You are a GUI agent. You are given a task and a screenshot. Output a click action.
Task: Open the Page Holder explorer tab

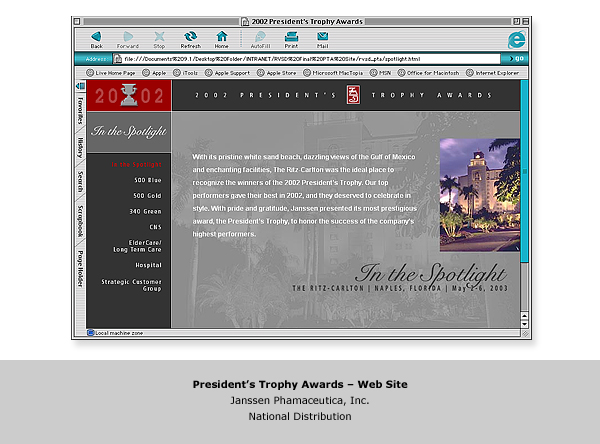click(x=80, y=269)
